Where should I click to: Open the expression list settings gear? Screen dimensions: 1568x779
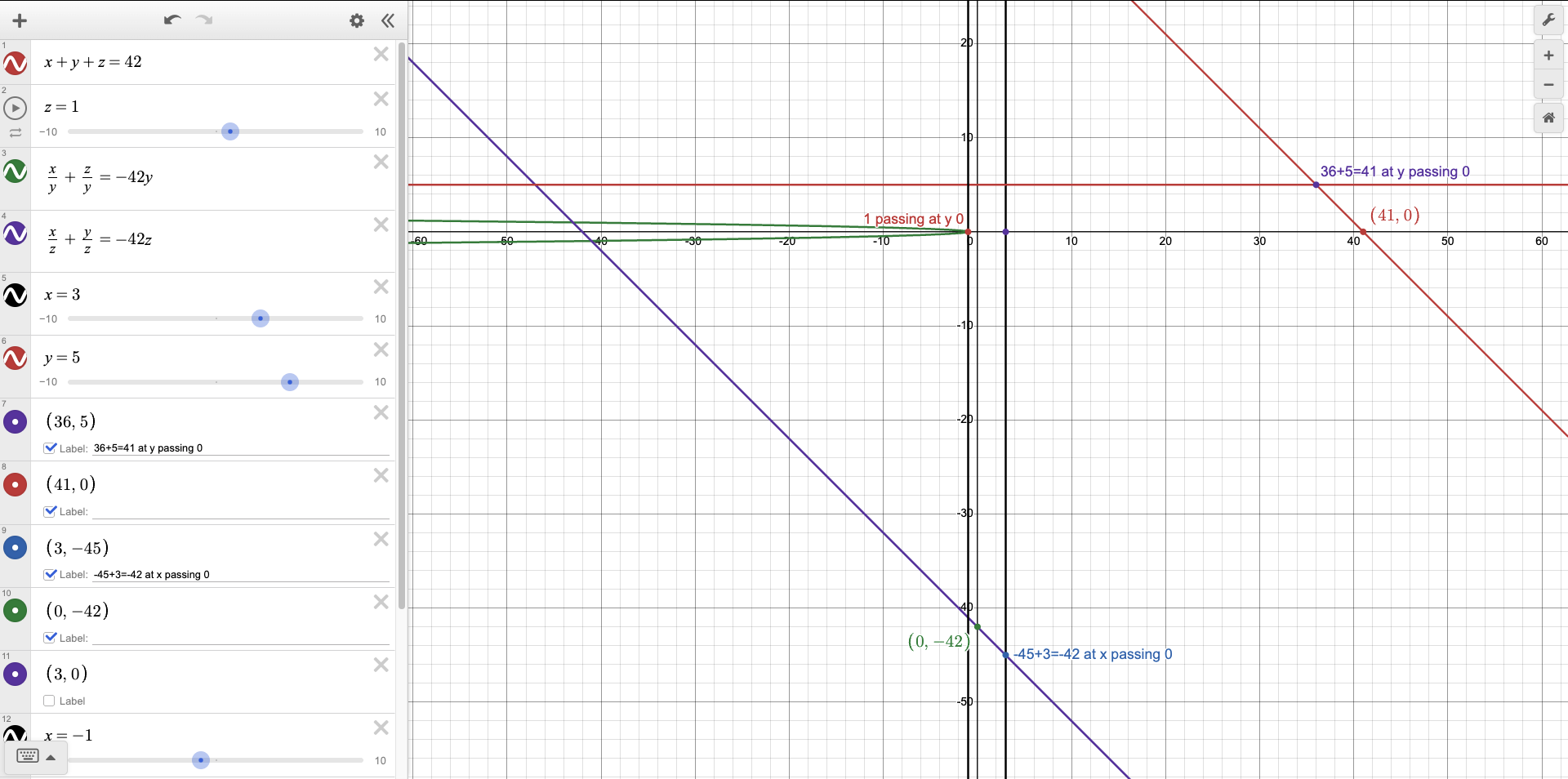point(357,20)
